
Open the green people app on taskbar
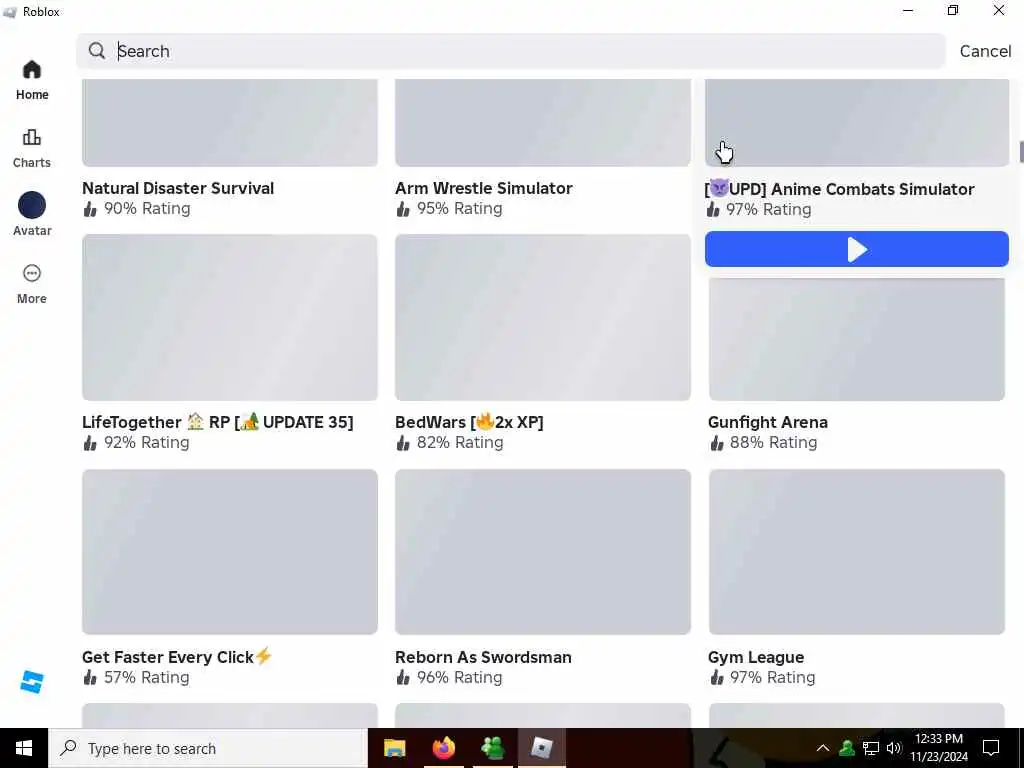(x=492, y=748)
